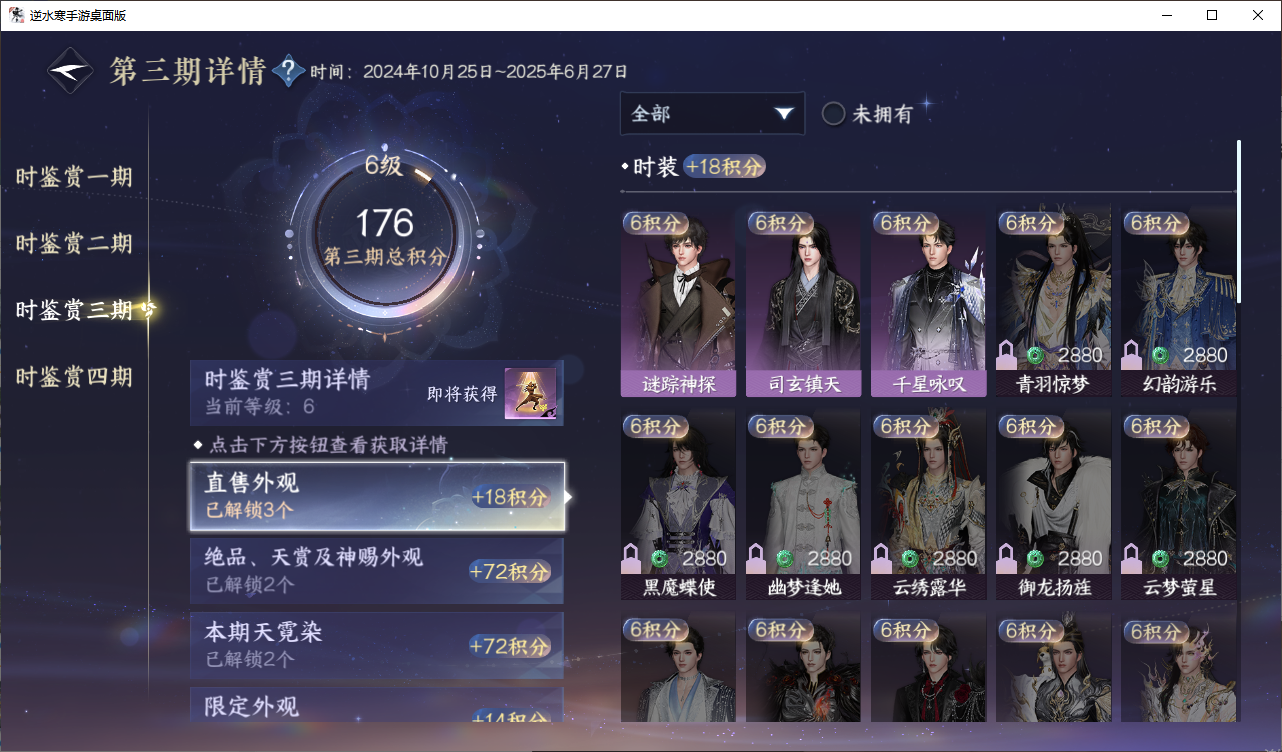Expand the 直售外观 arrow indicator

point(568,496)
